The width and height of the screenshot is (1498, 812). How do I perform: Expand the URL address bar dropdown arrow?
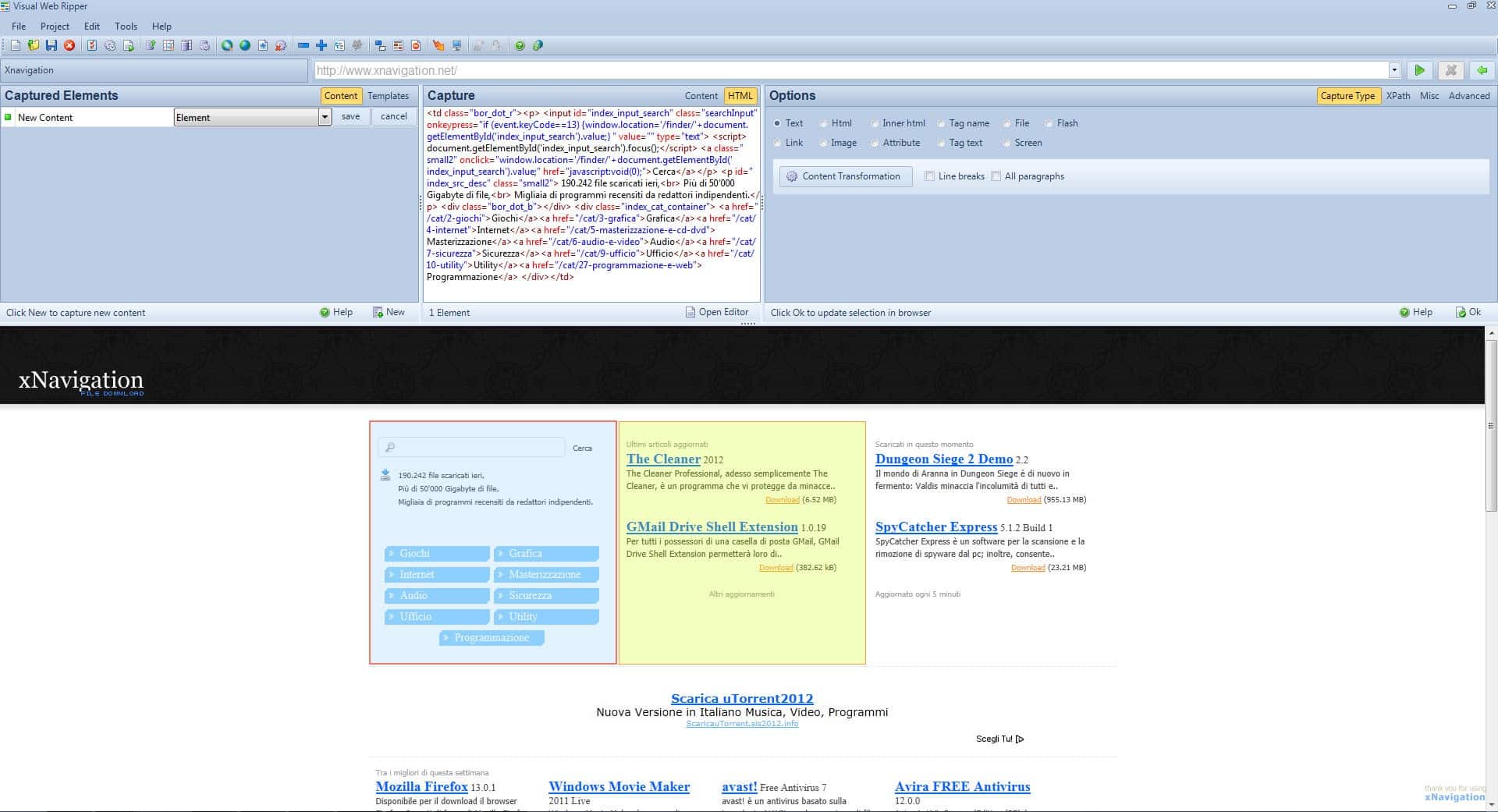(x=1394, y=70)
